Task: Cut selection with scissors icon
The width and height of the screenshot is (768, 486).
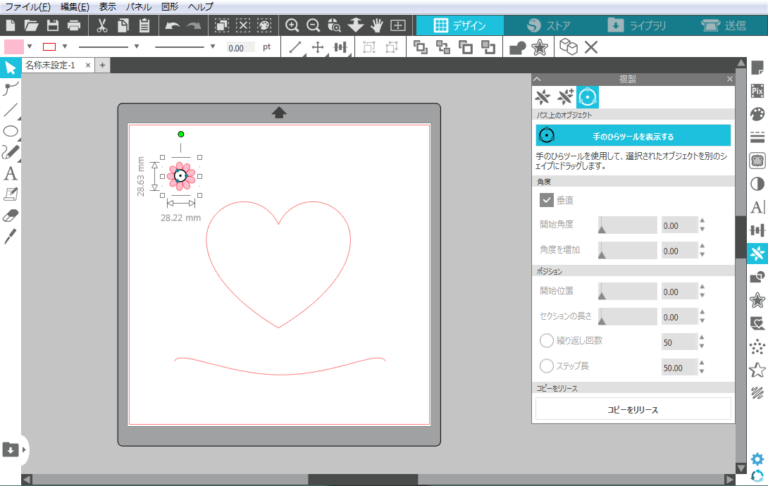Action: click(102, 25)
